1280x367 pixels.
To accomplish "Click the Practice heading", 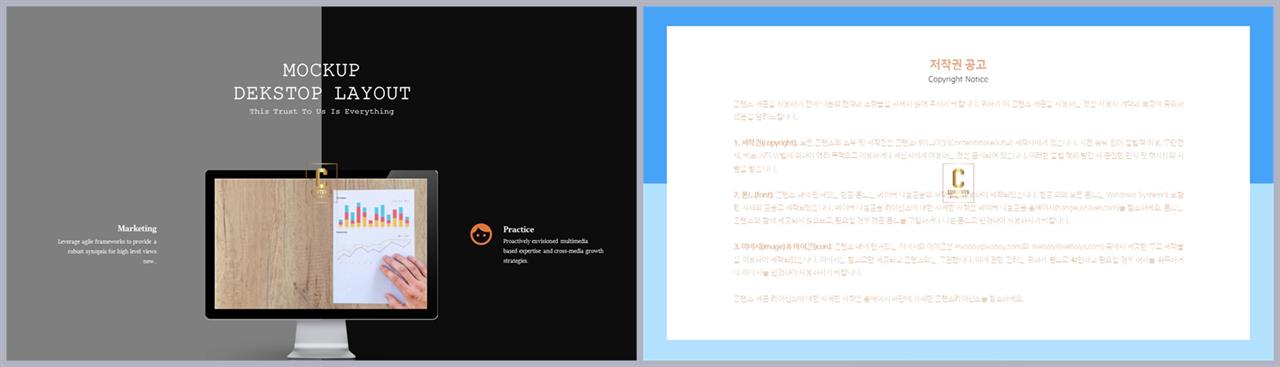I will (518, 229).
